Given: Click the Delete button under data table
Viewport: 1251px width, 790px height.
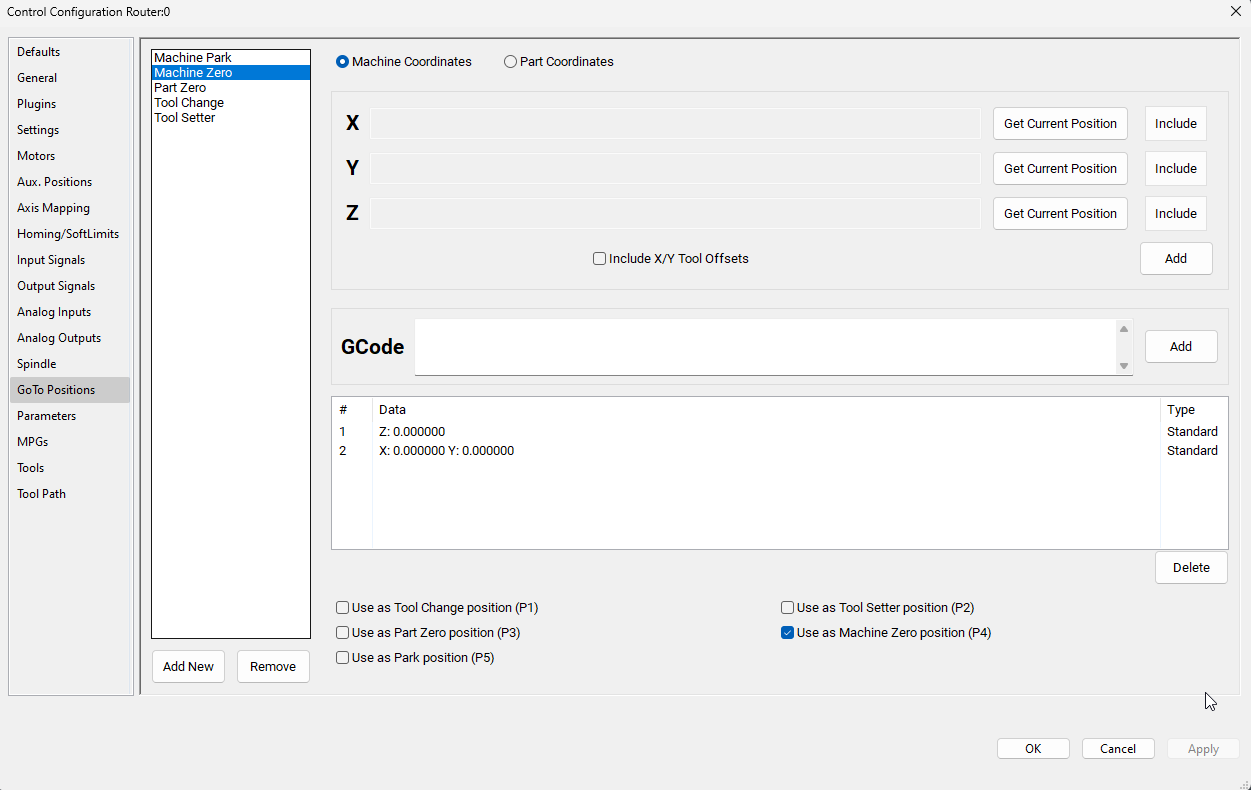Looking at the screenshot, I should pos(1191,568).
